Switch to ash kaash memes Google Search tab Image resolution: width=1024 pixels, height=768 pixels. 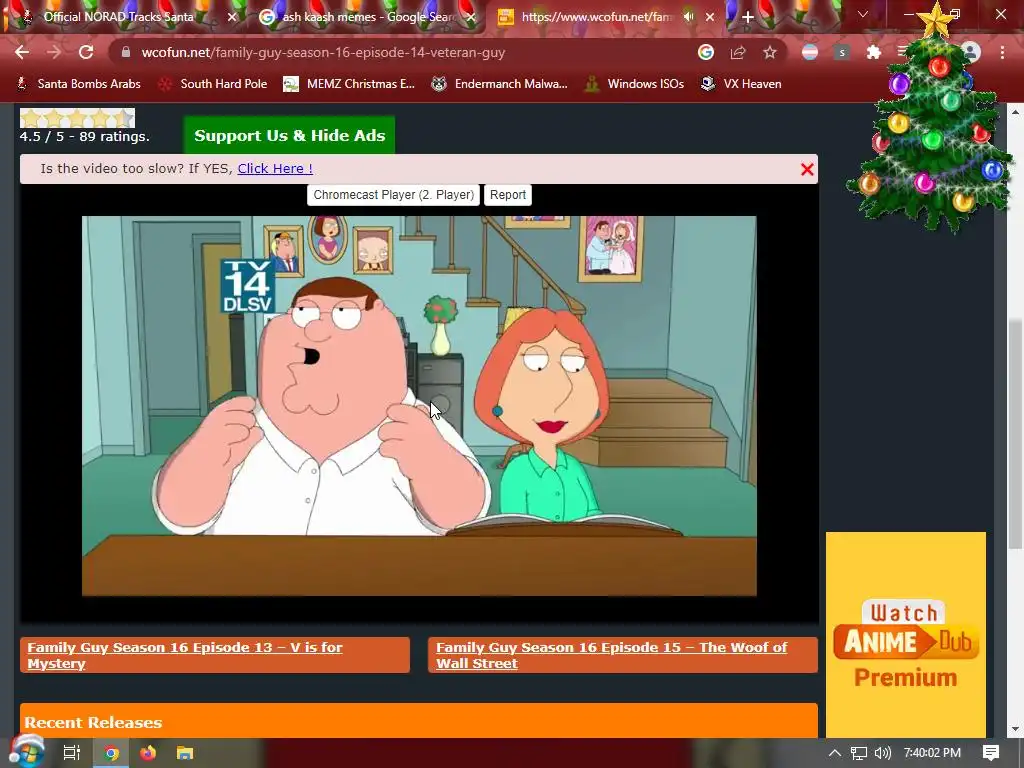point(366,17)
